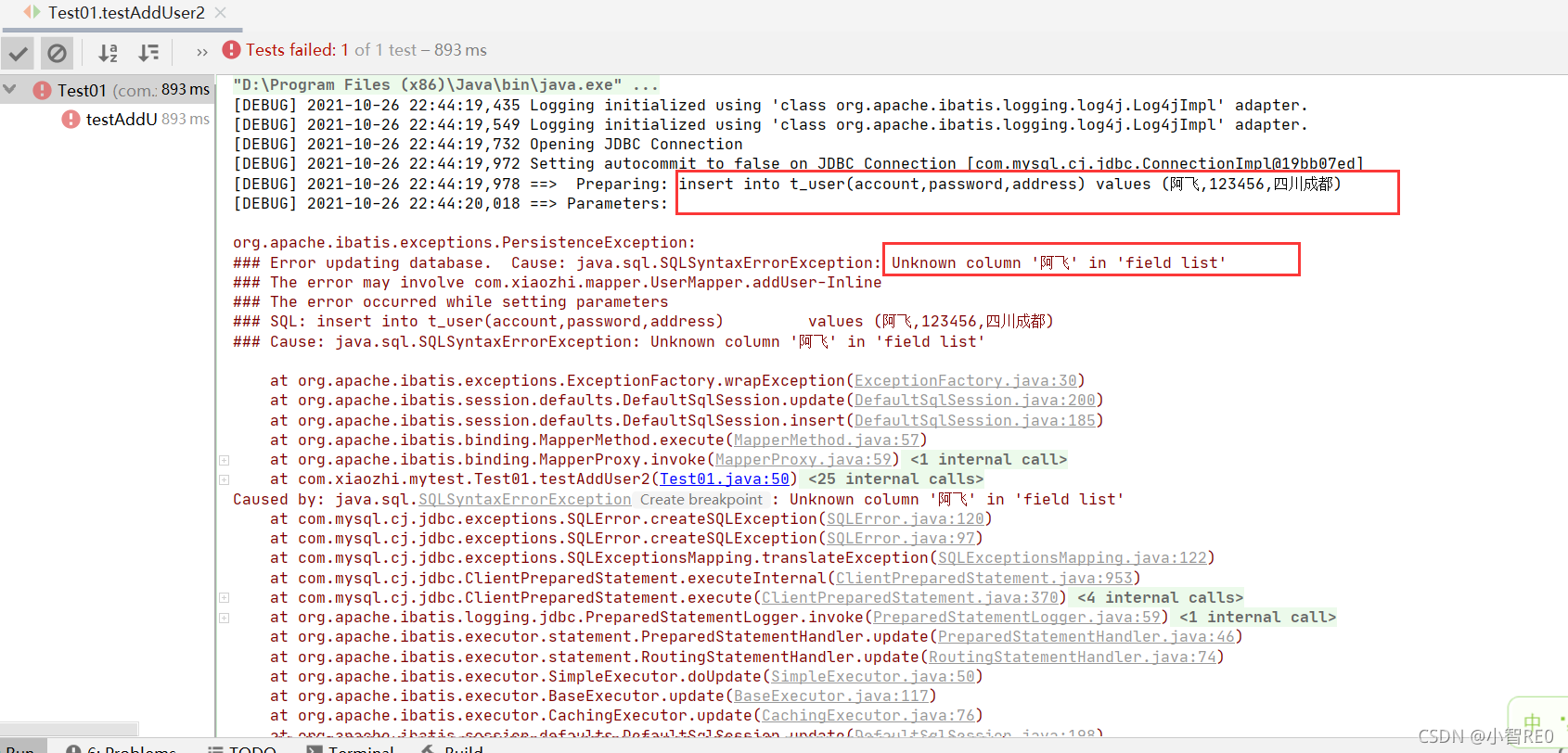Click the "==> Parameters:" debug line
The width and height of the screenshot is (1568, 753).
pyautogui.click(x=451, y=204)
